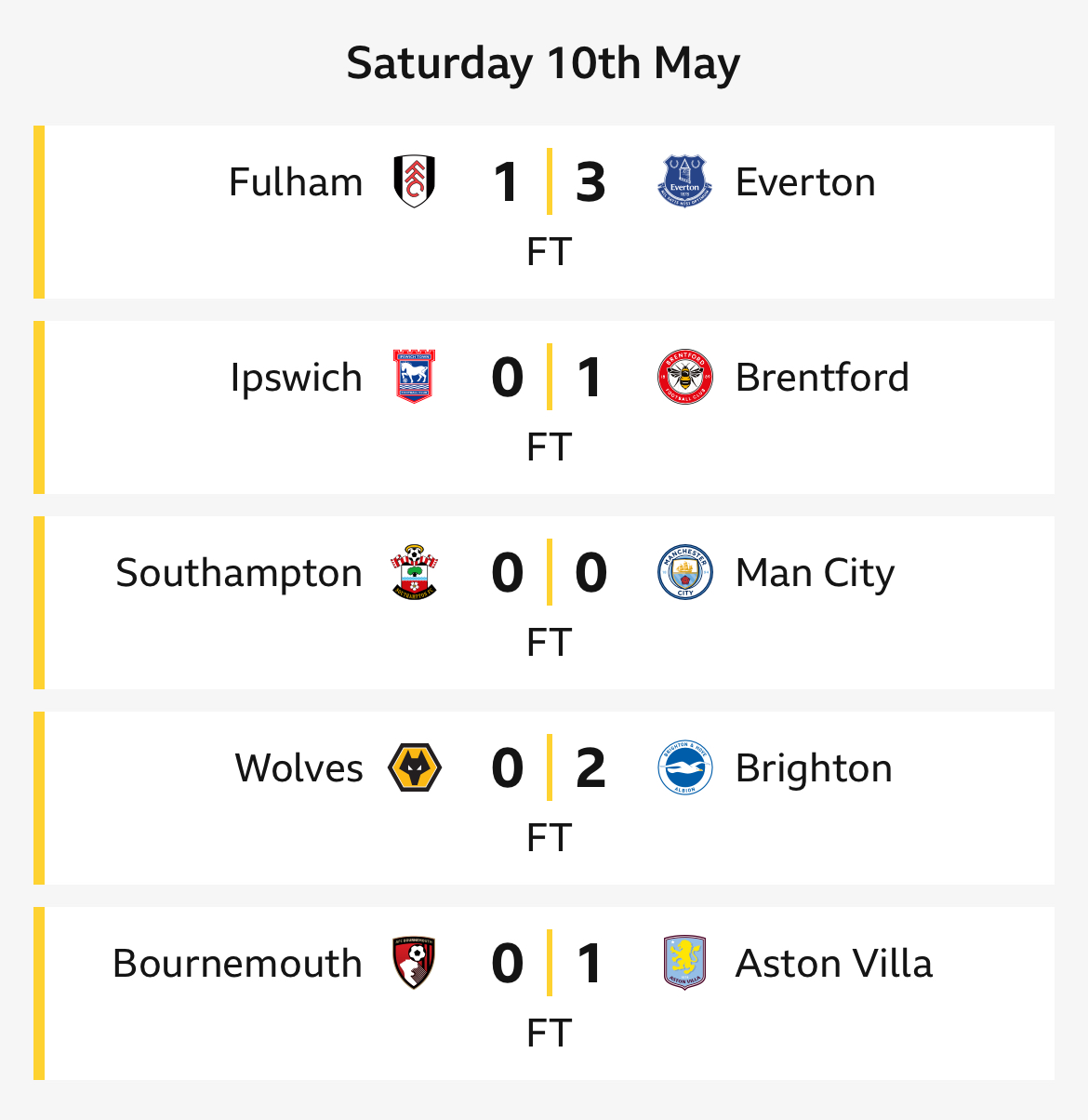Click the Saturday 10th May heading

pyautogui.click(x=543, y=64)
